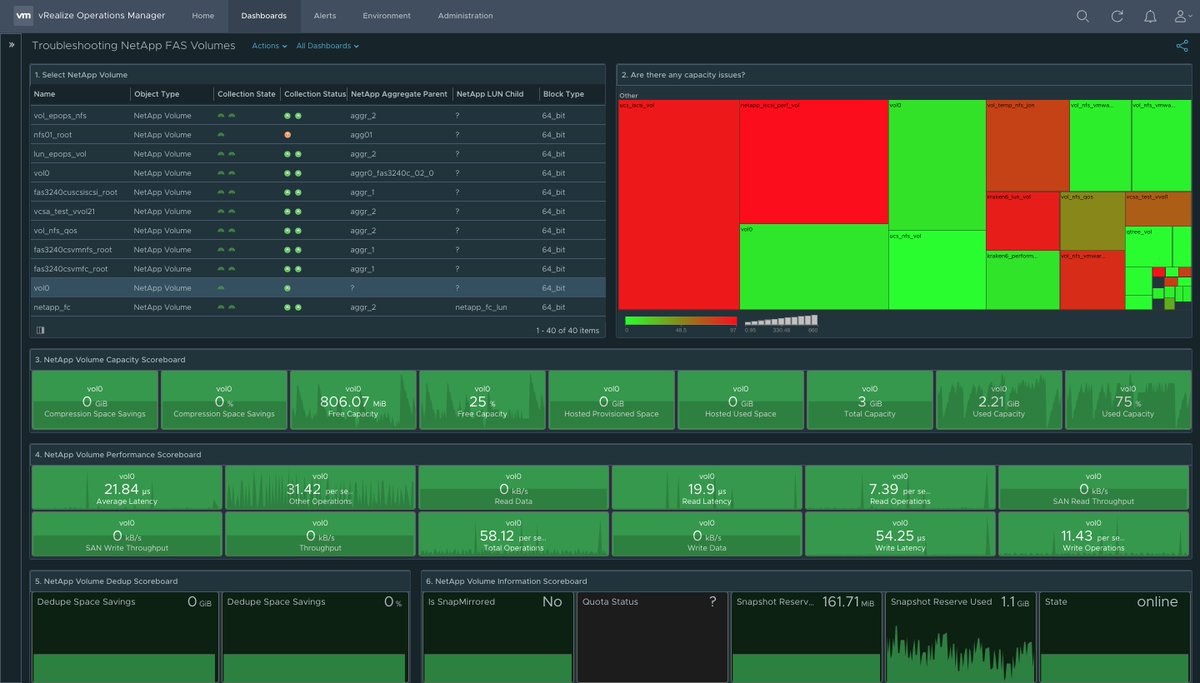Image resolution: width=1200 pixels, height=683 pixels.
Task: Click the ucs_iscs_vol red treemap block
Action: (x=678, y=205)
